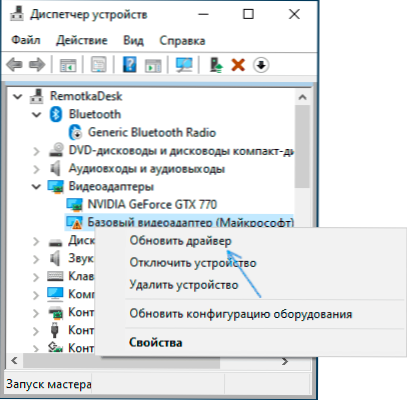The height and width of the screenshot is (400, 407).
Task: Open the Действие menu
Action: click(82, 40)
